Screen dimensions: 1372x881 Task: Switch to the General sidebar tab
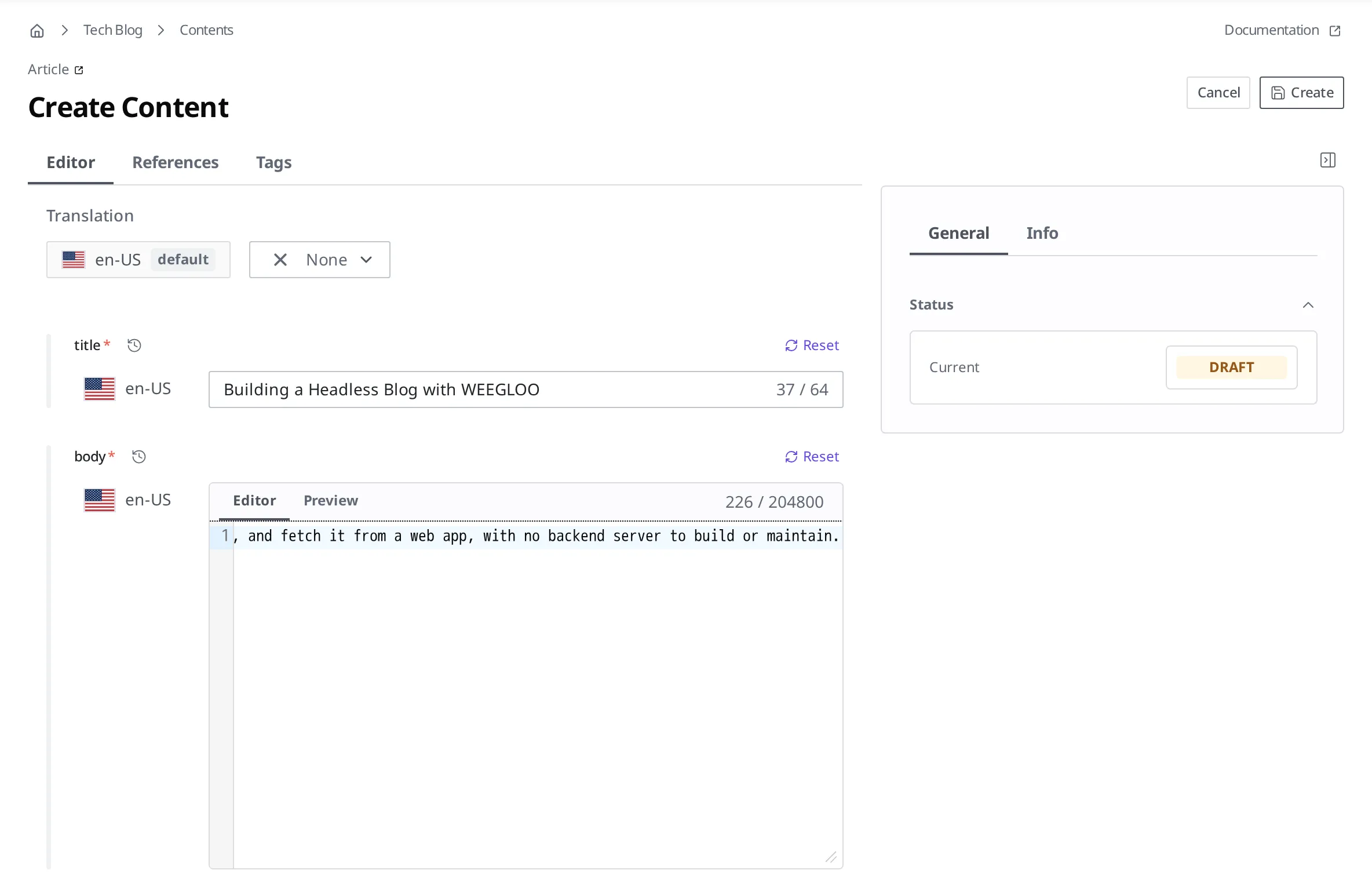(x=959, y=233)
